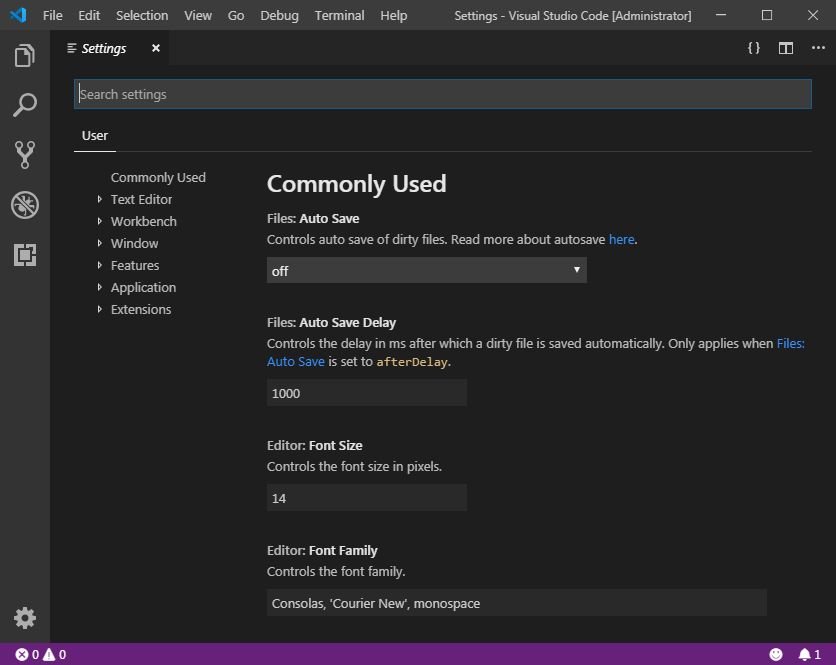Image resolution: width=836 pixels, height=665 pixels.
Task: Select the User settings tab
Action: tap(95, 135)
